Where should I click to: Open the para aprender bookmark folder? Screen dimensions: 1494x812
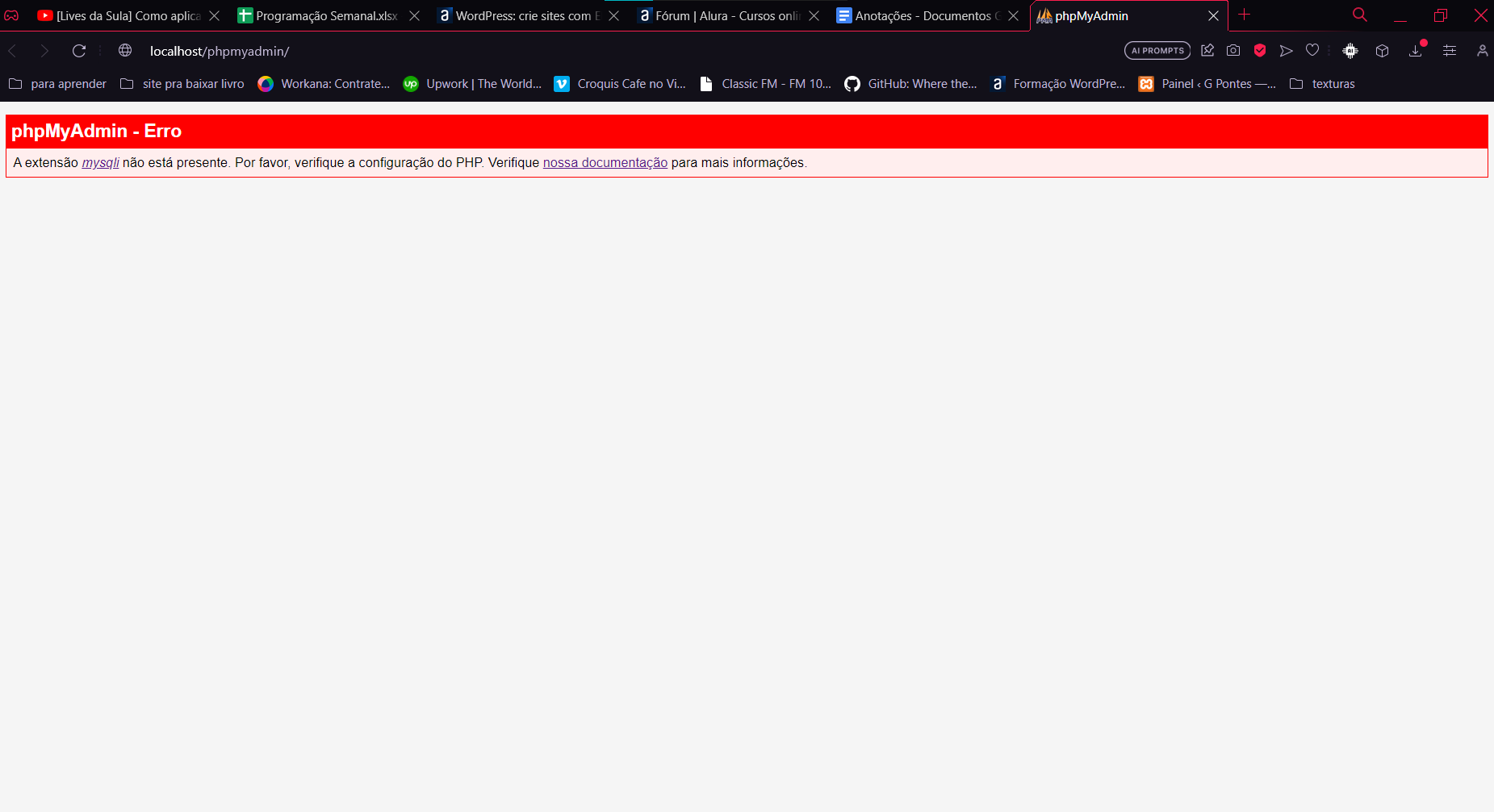coord(57,84)
